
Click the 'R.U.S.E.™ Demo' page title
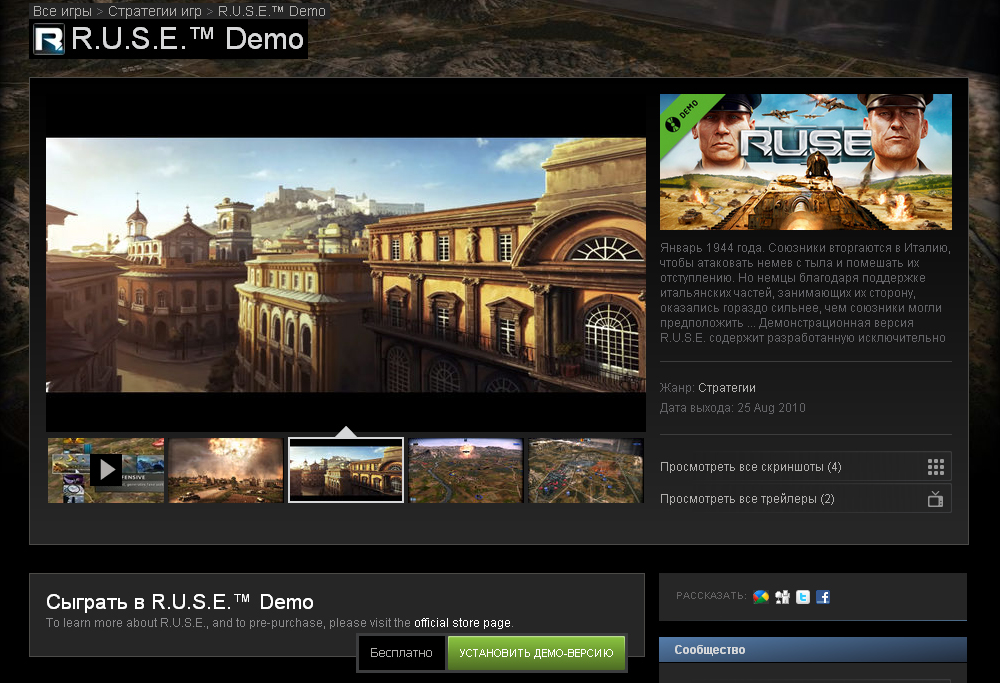[188, 39]
